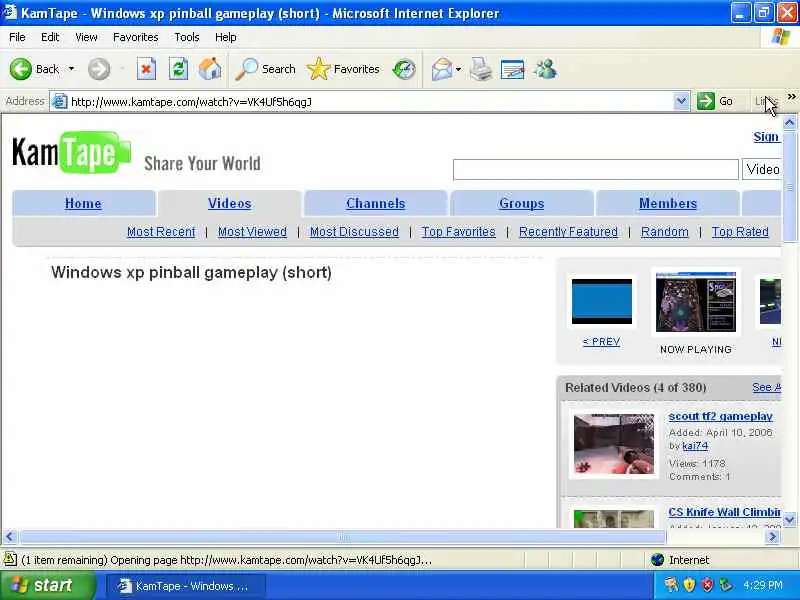Viewport: 800px width, 600px height.
Task: Open the blue previous video thumbnail
Action: [602, 302]
